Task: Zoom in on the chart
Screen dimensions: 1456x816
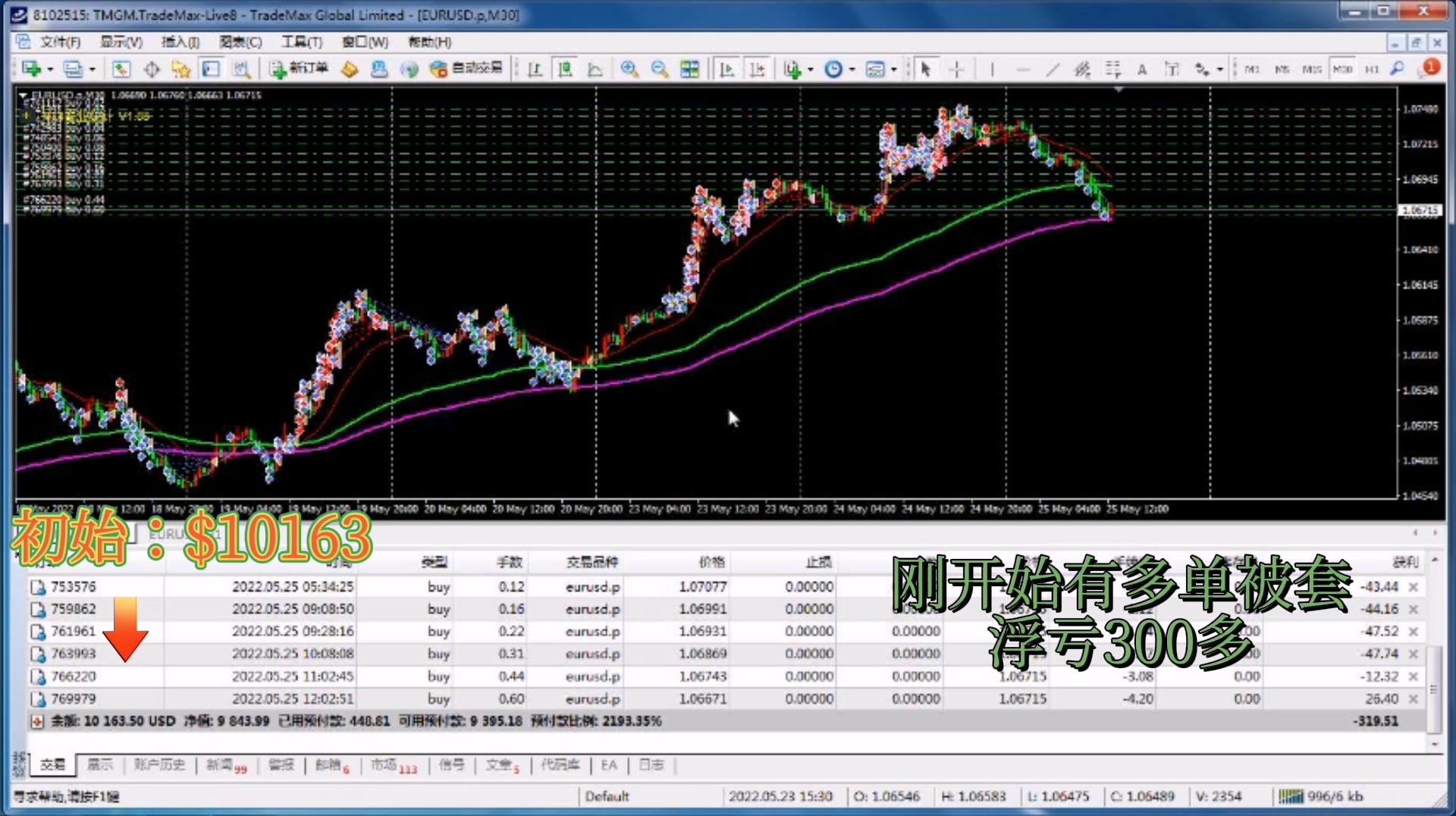Action: pyautogui.click(x=629, y=70)
